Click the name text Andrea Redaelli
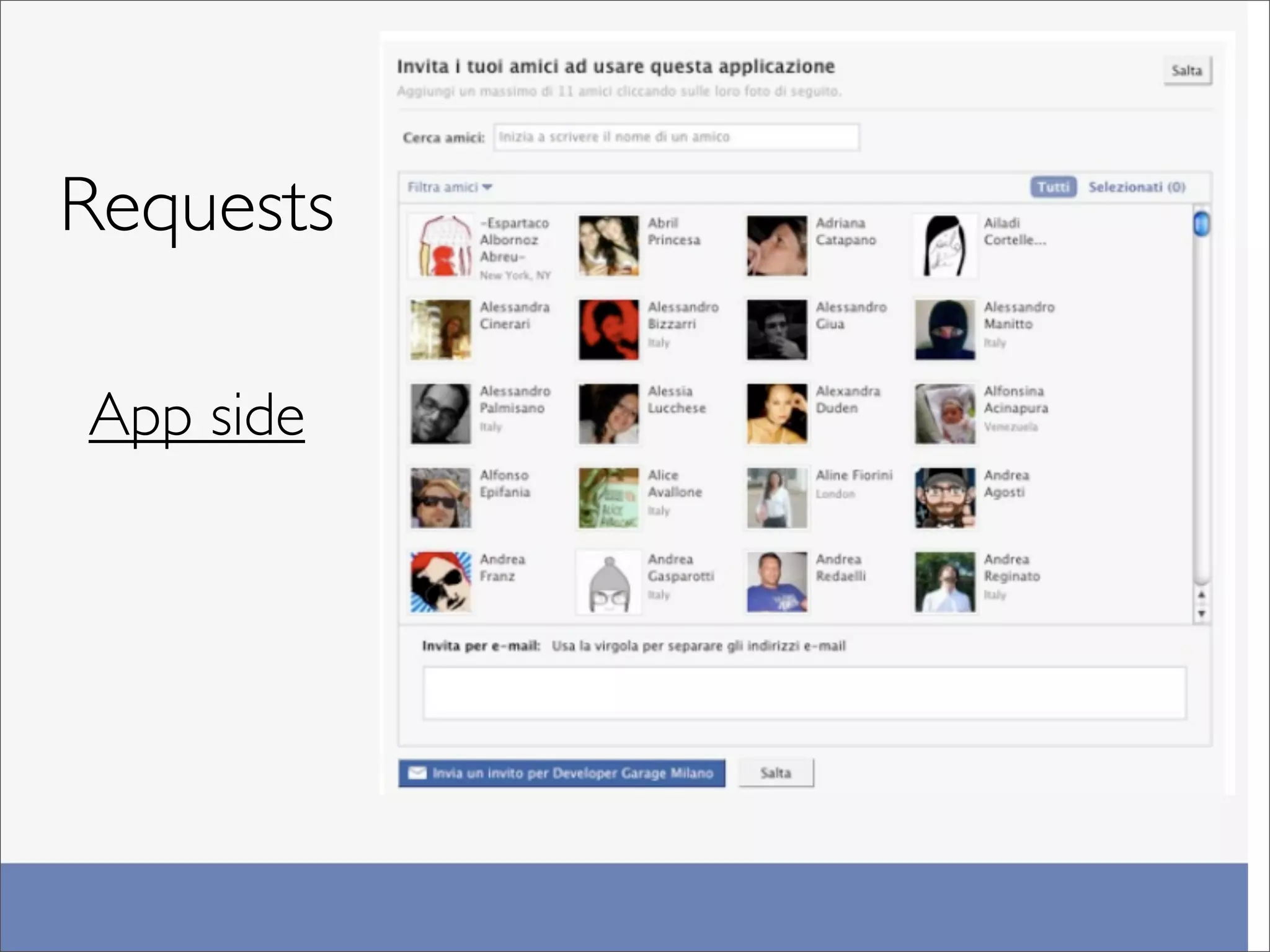Viewport: 1270px width, 952px height. click(x=840, y=568)
